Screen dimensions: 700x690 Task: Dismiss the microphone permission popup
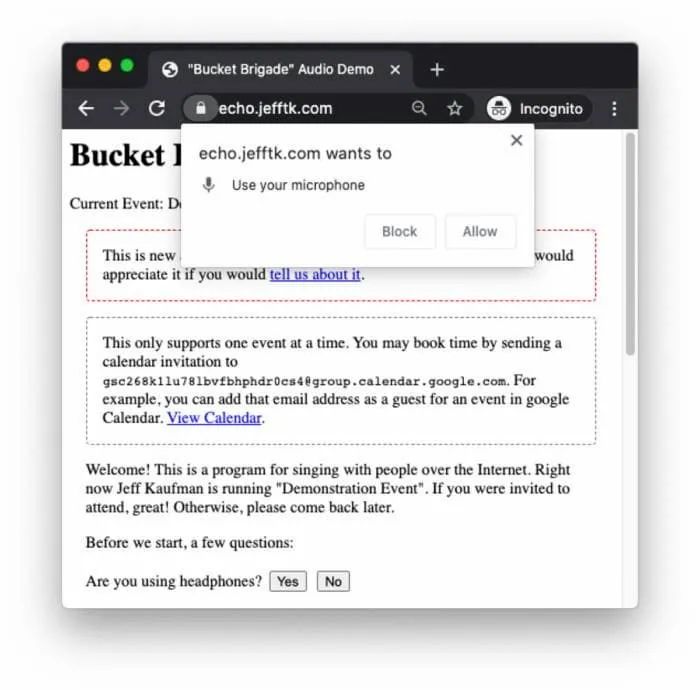tap(517, 140)
